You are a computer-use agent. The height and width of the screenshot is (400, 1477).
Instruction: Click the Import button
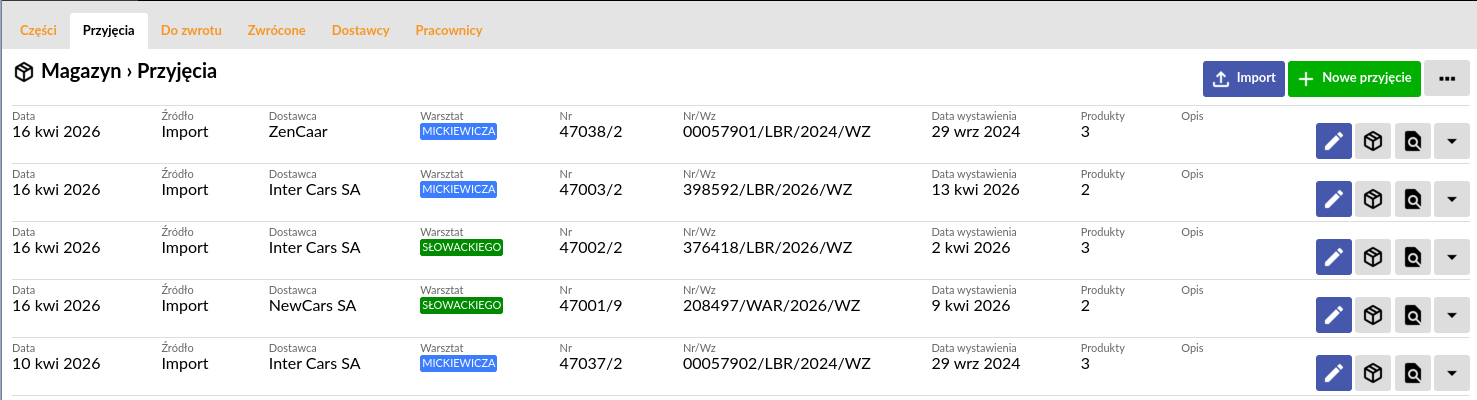pos(1243,78)
